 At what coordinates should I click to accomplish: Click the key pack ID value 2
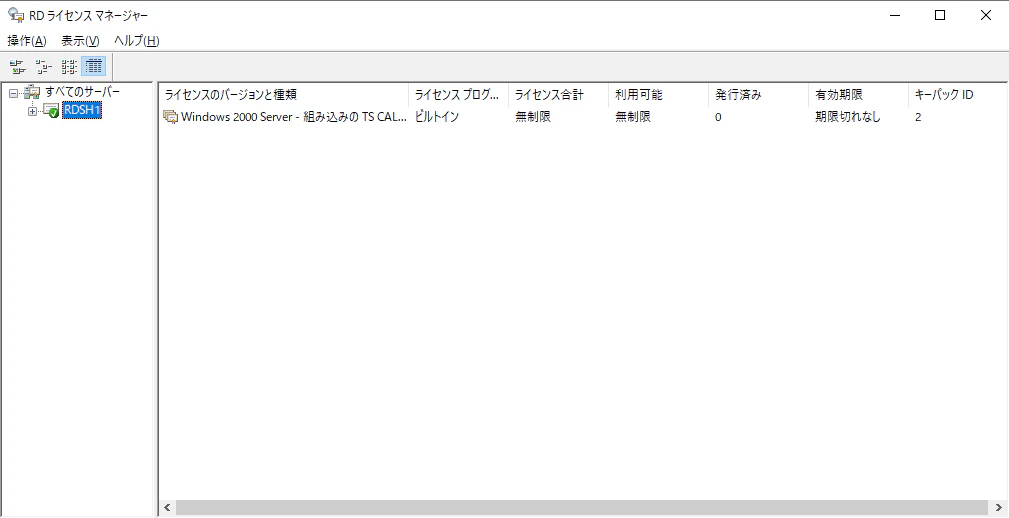(918, 118)
